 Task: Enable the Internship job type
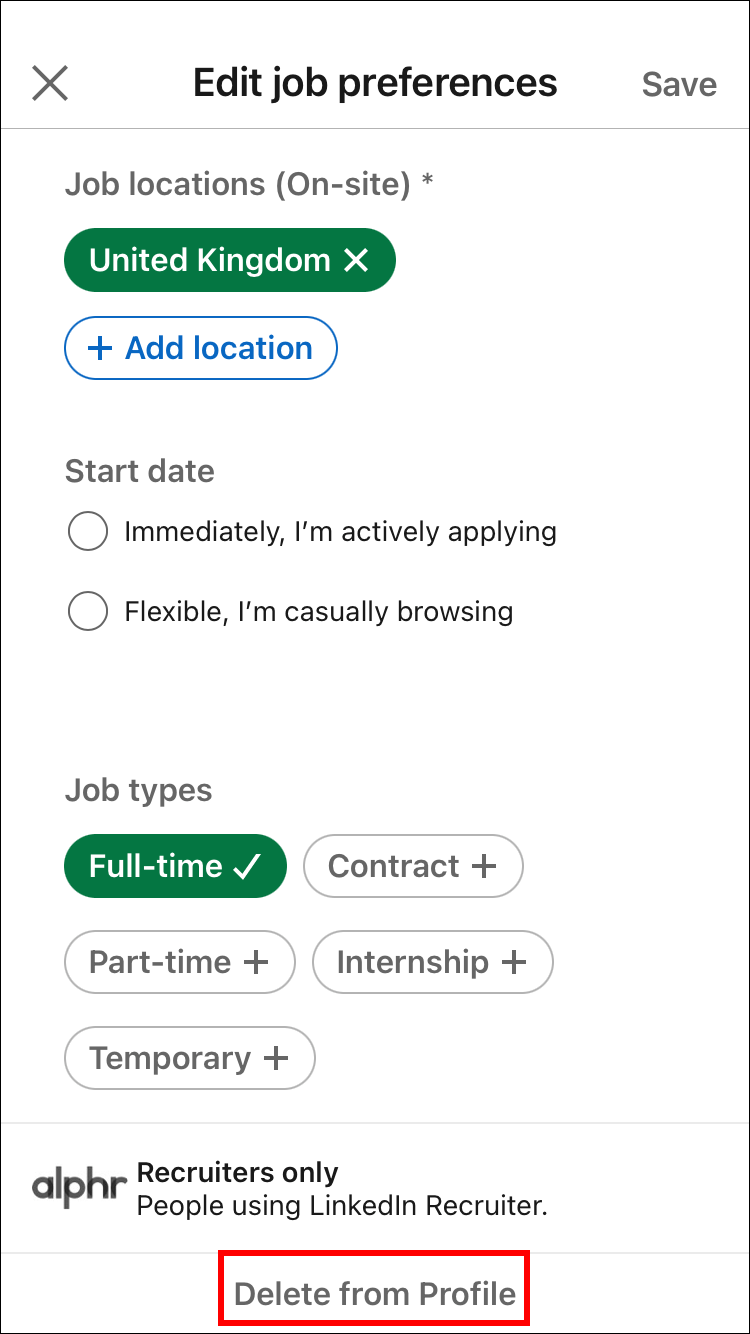tap(432, 962)
